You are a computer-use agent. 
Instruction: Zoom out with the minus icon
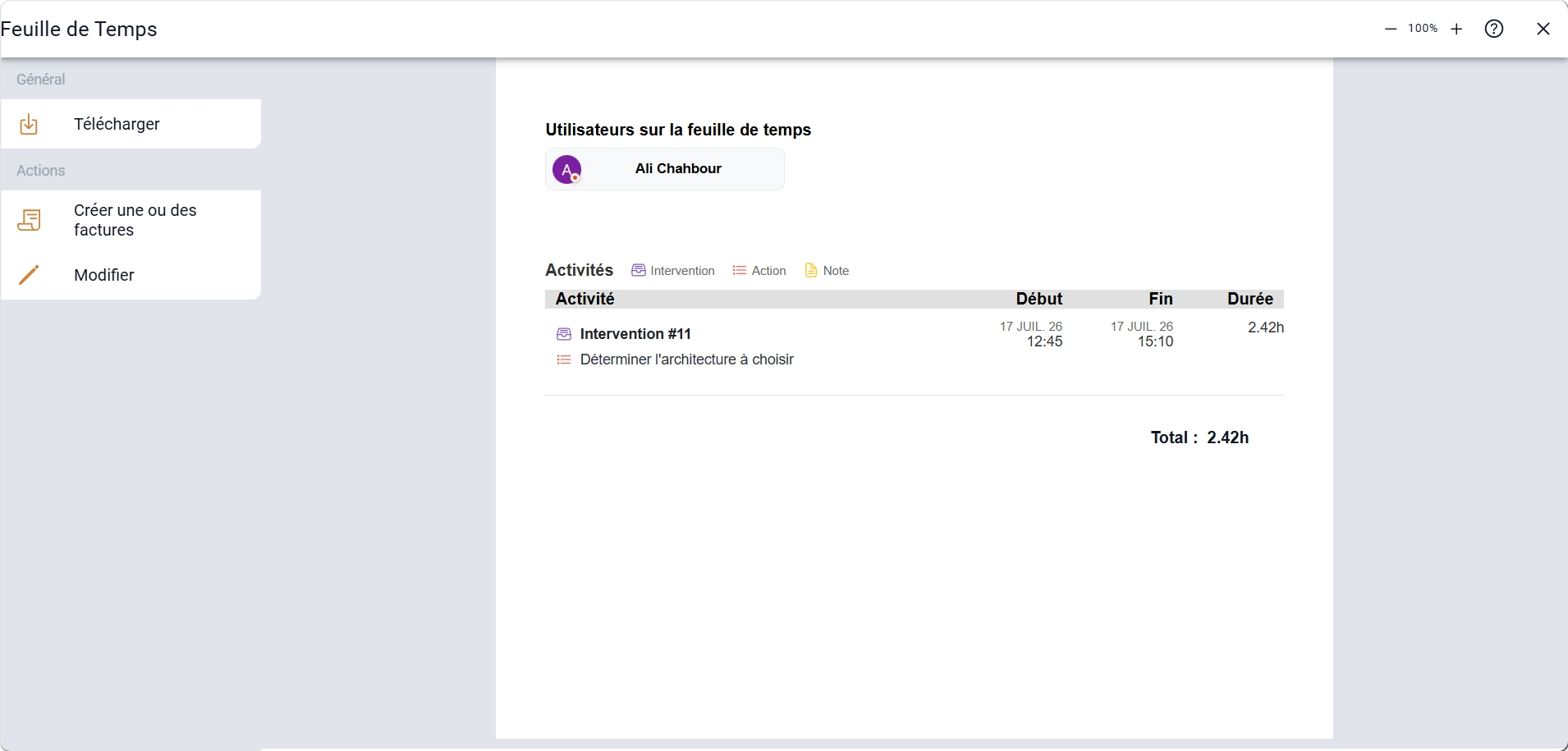click(1391, 29)
